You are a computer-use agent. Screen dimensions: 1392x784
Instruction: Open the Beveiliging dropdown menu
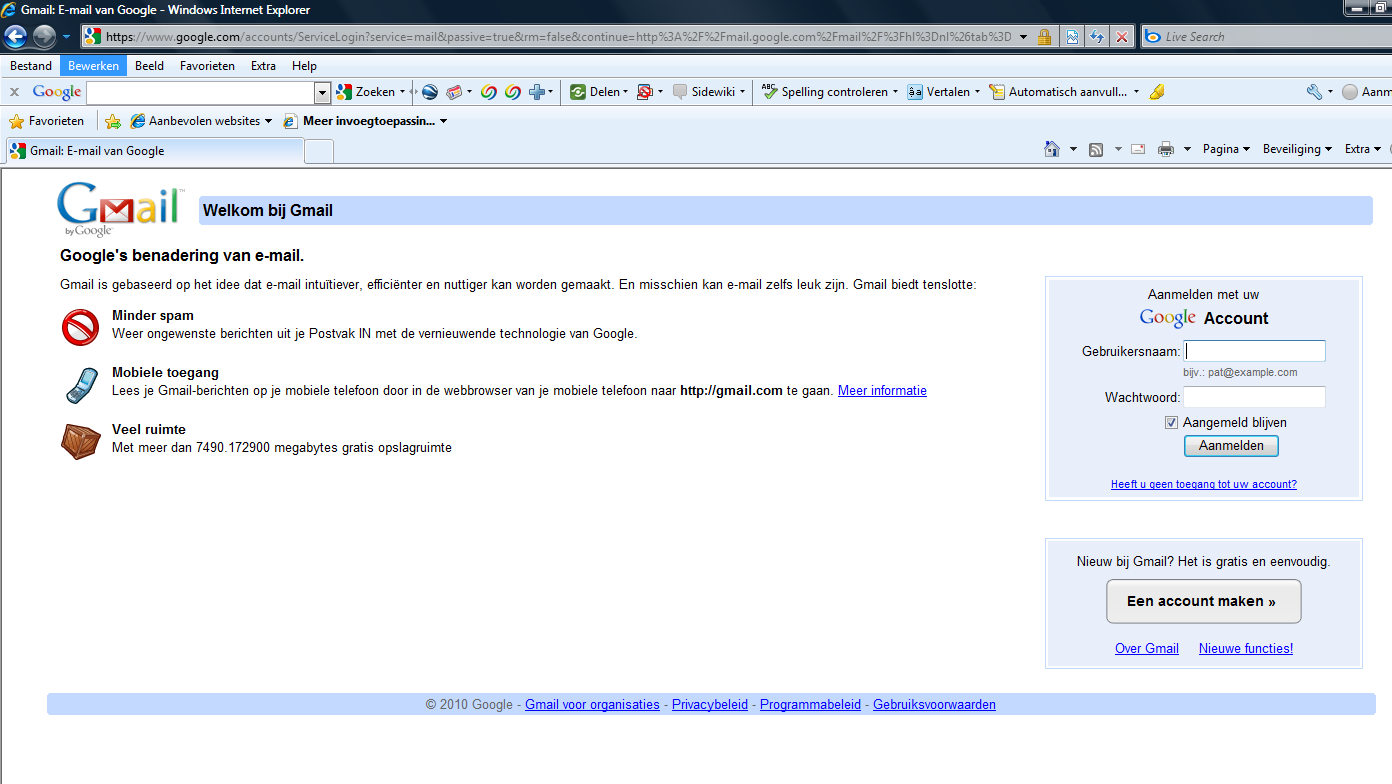click(x=1297, y=149)
